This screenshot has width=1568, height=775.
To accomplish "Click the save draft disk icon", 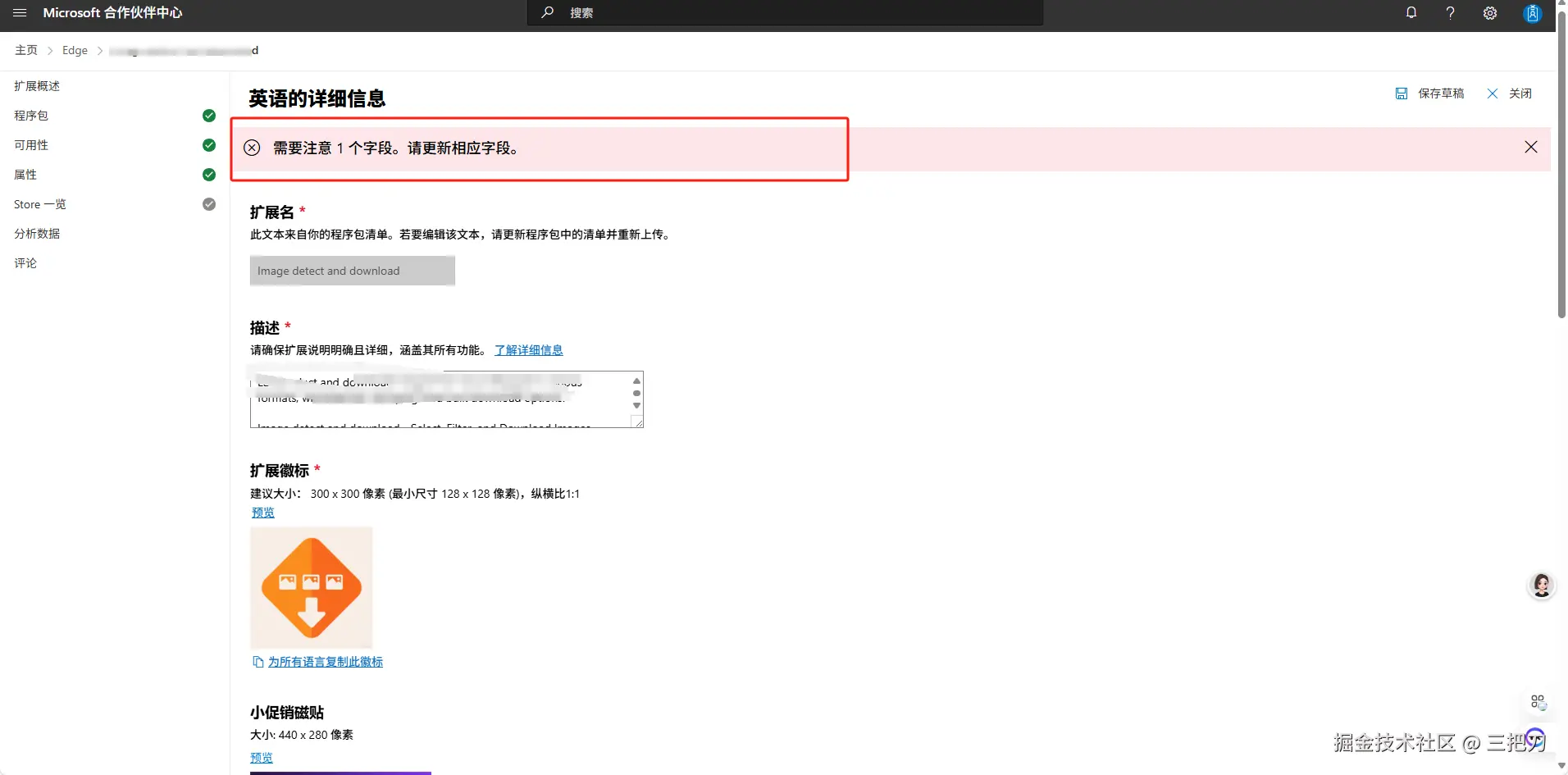I will pyautogui.click(x=1402, y=93).
